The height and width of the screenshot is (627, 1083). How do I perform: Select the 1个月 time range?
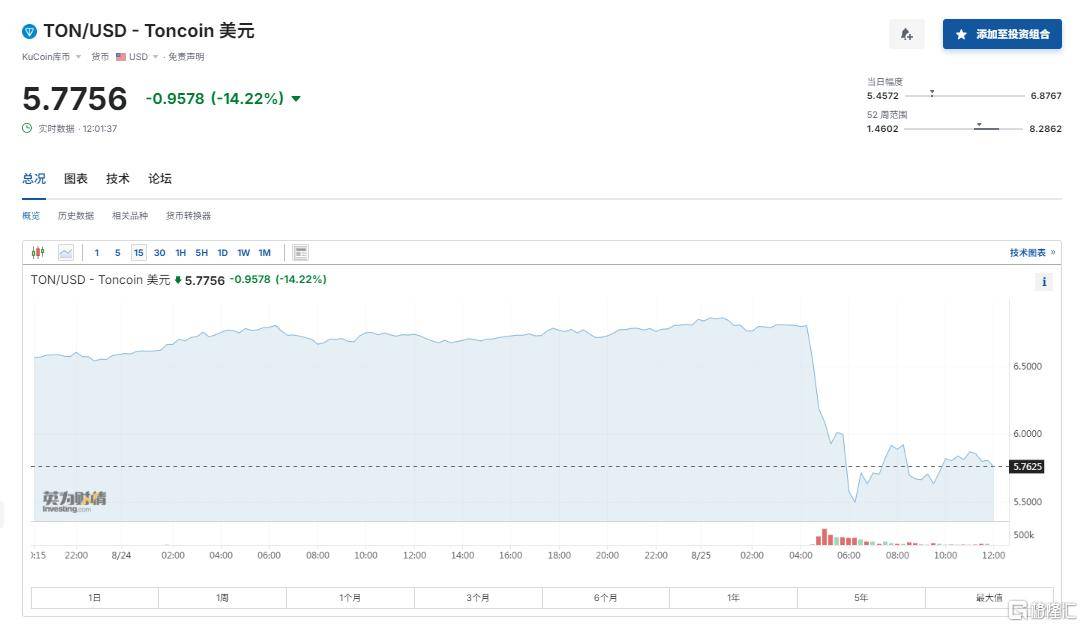350,598
